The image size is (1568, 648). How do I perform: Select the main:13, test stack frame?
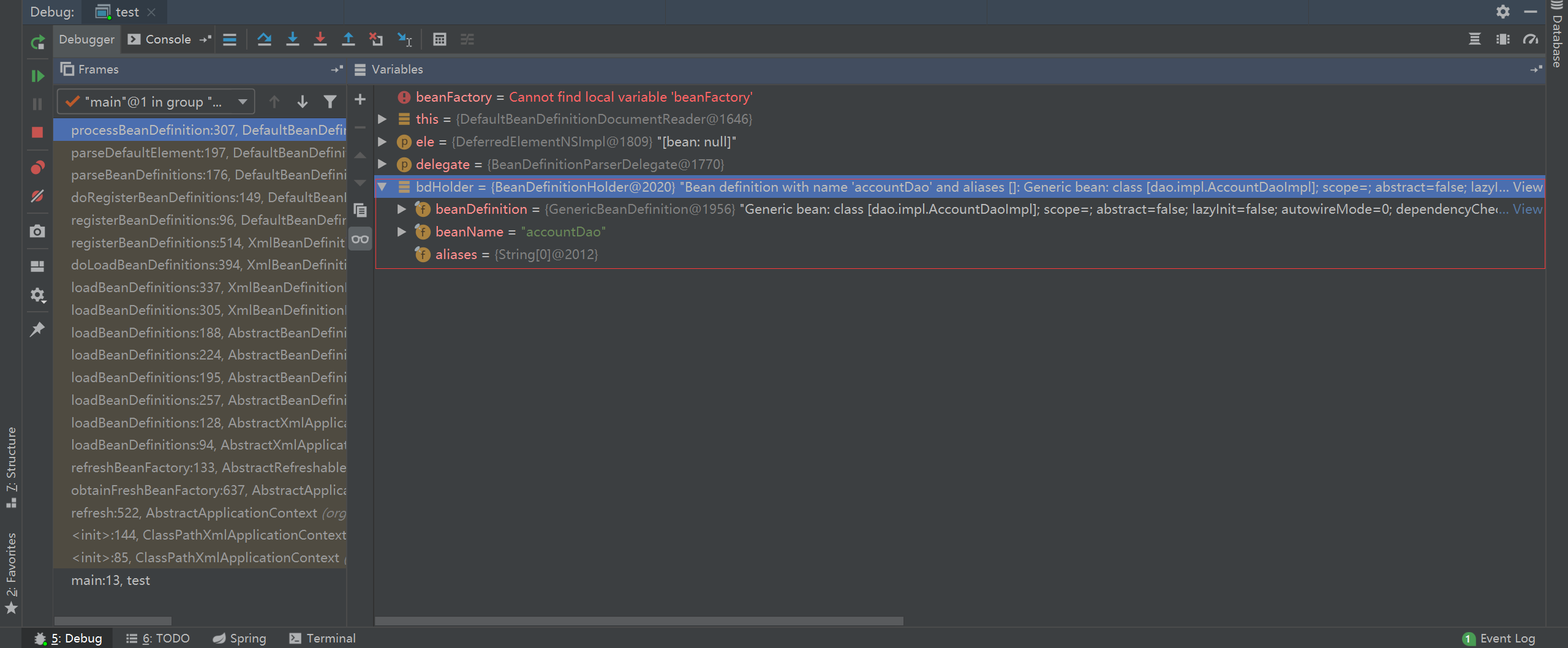(x=110, y=580)
